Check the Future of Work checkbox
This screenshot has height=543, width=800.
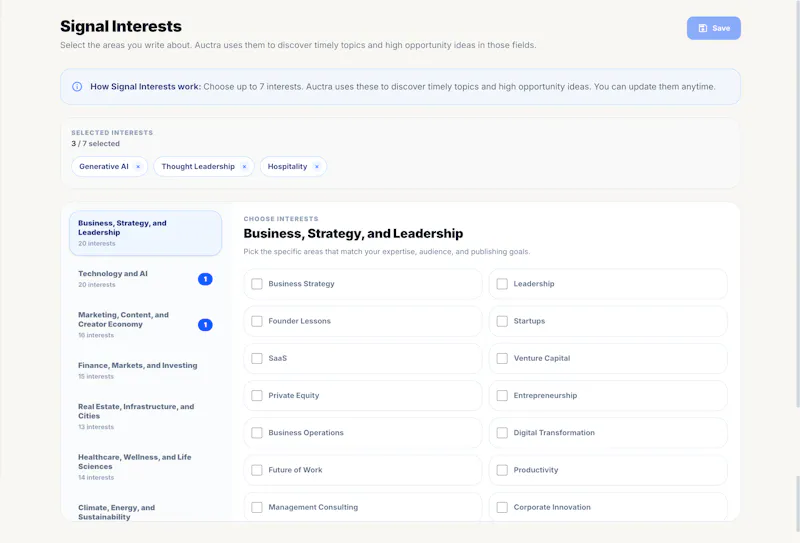click(x=257, y=470)
